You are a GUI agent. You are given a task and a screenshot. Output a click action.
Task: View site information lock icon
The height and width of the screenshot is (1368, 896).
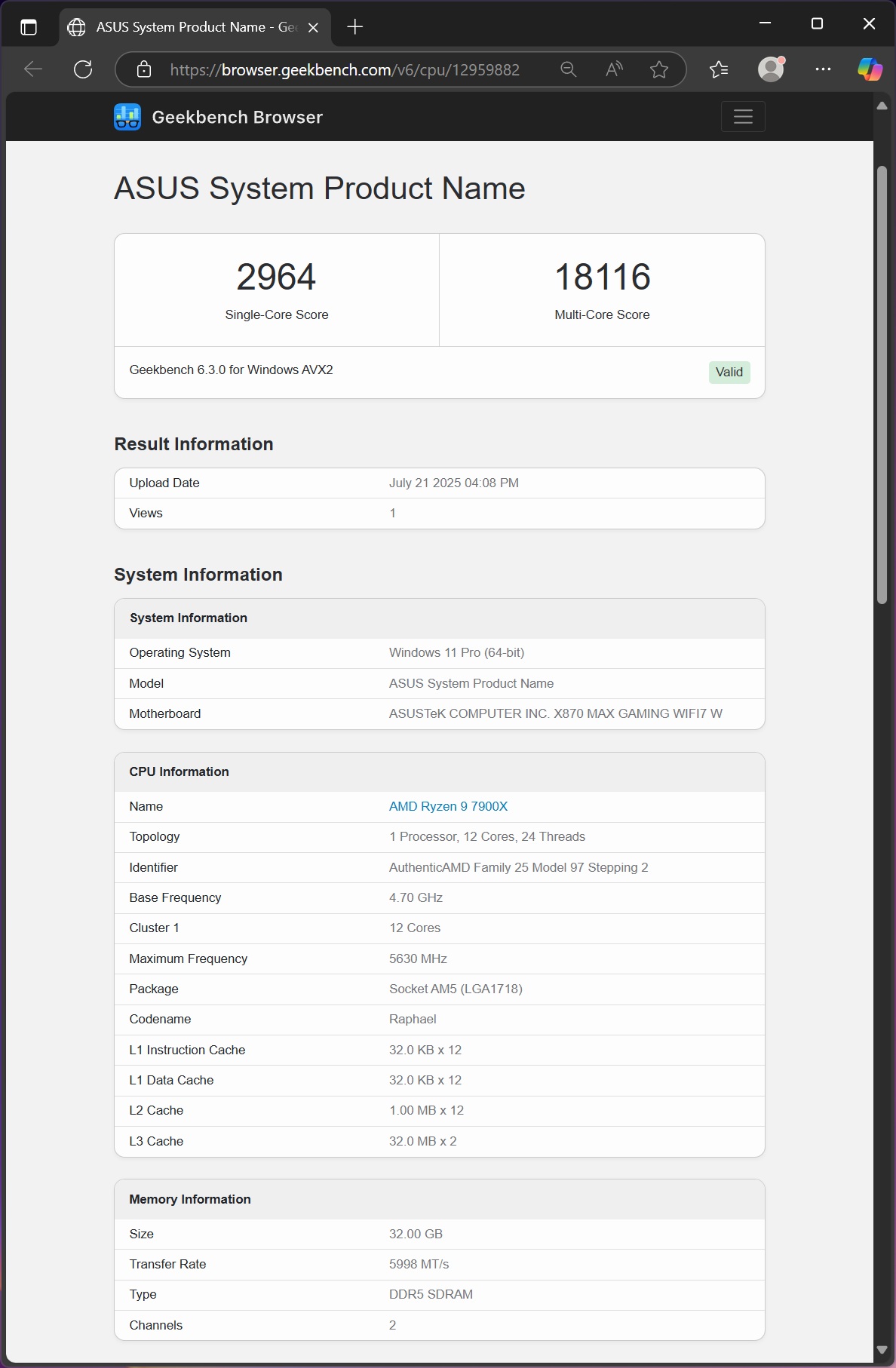click(144, 69)
